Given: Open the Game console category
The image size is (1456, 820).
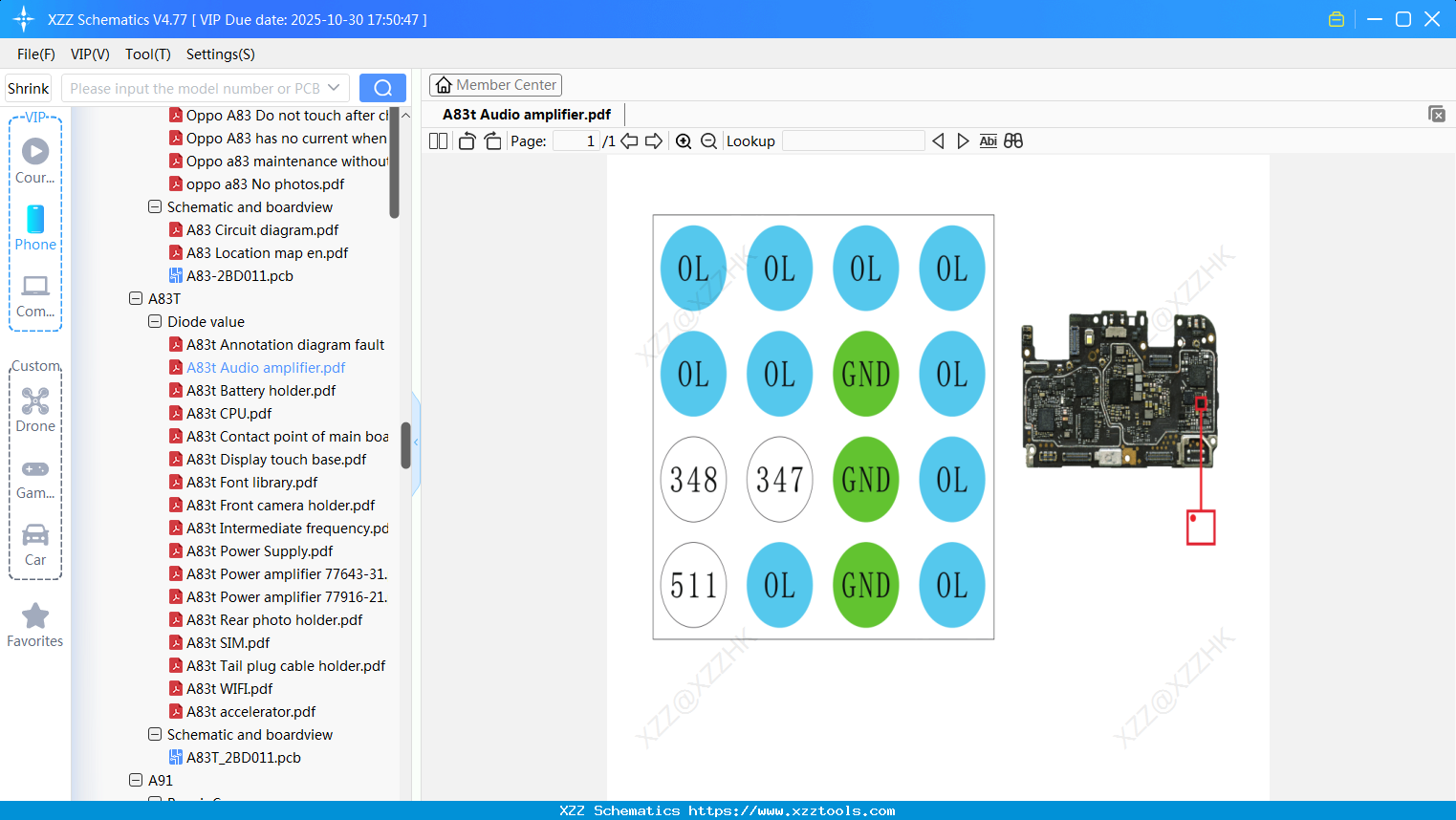Looking at the screenshot, I should (x=35, y=478).
